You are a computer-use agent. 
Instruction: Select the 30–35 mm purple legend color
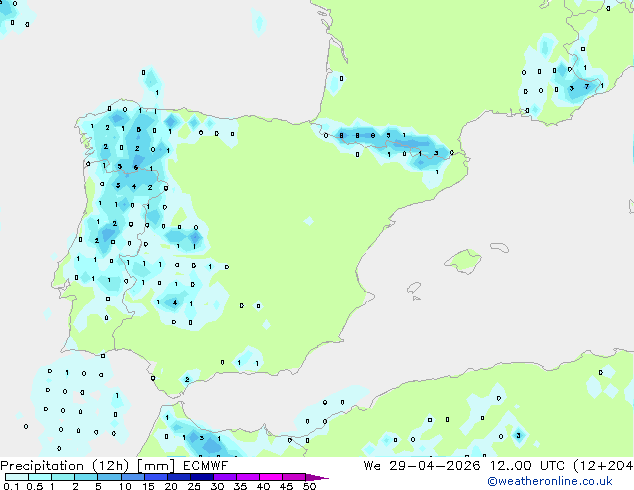[x=224, y=477]
